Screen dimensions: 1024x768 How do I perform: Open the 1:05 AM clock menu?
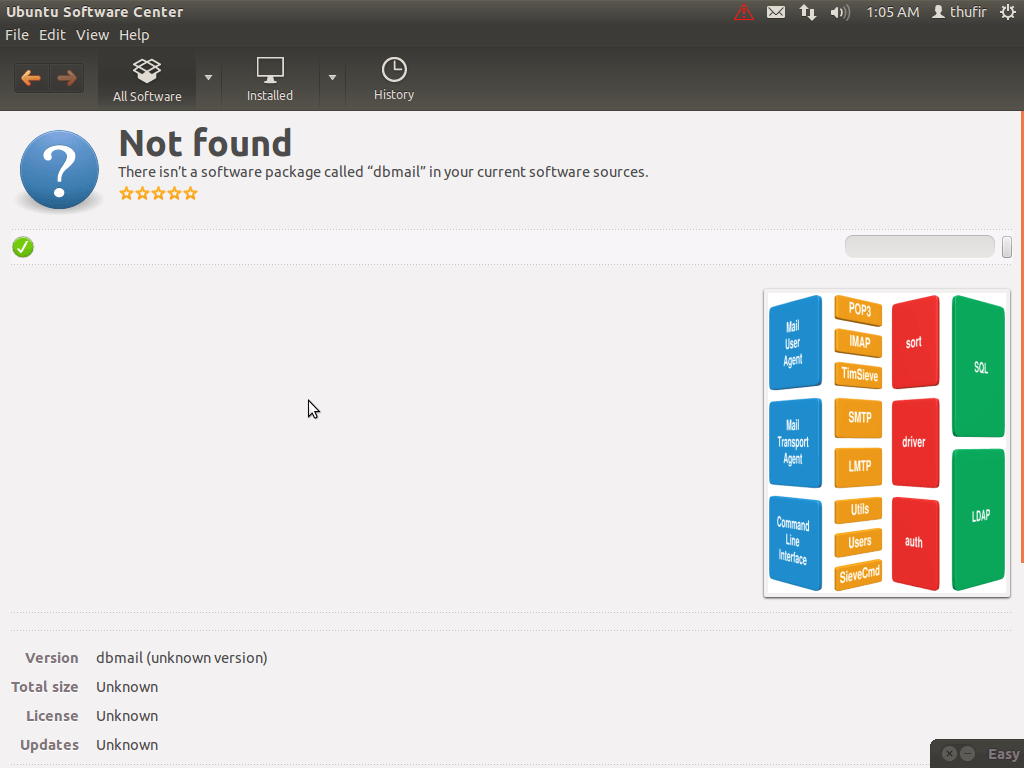coord(892,12)
